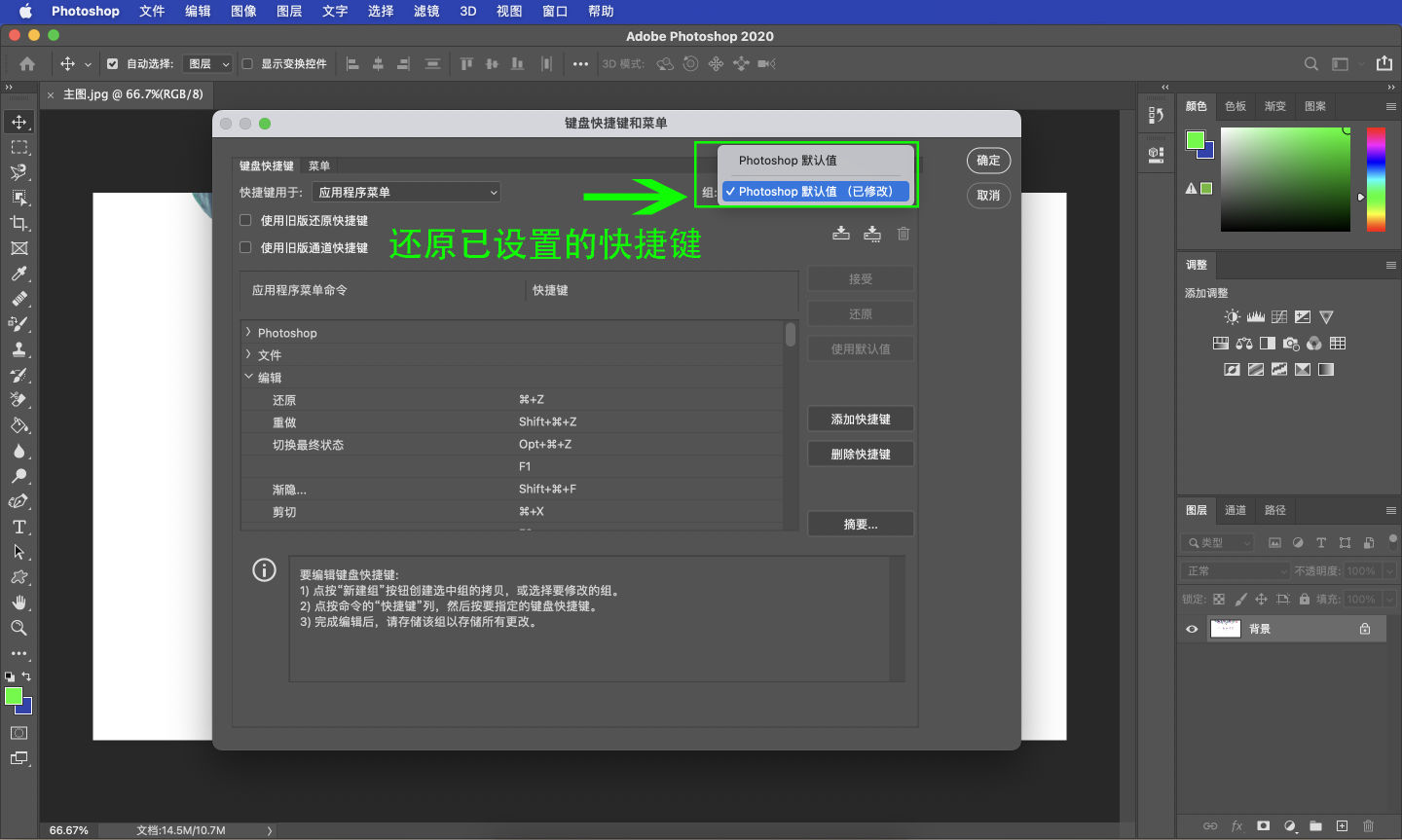The width and height of the screenshot is (1402, 840).
Task: Pick the Eyedropper tool
Action: coord(18,274)
